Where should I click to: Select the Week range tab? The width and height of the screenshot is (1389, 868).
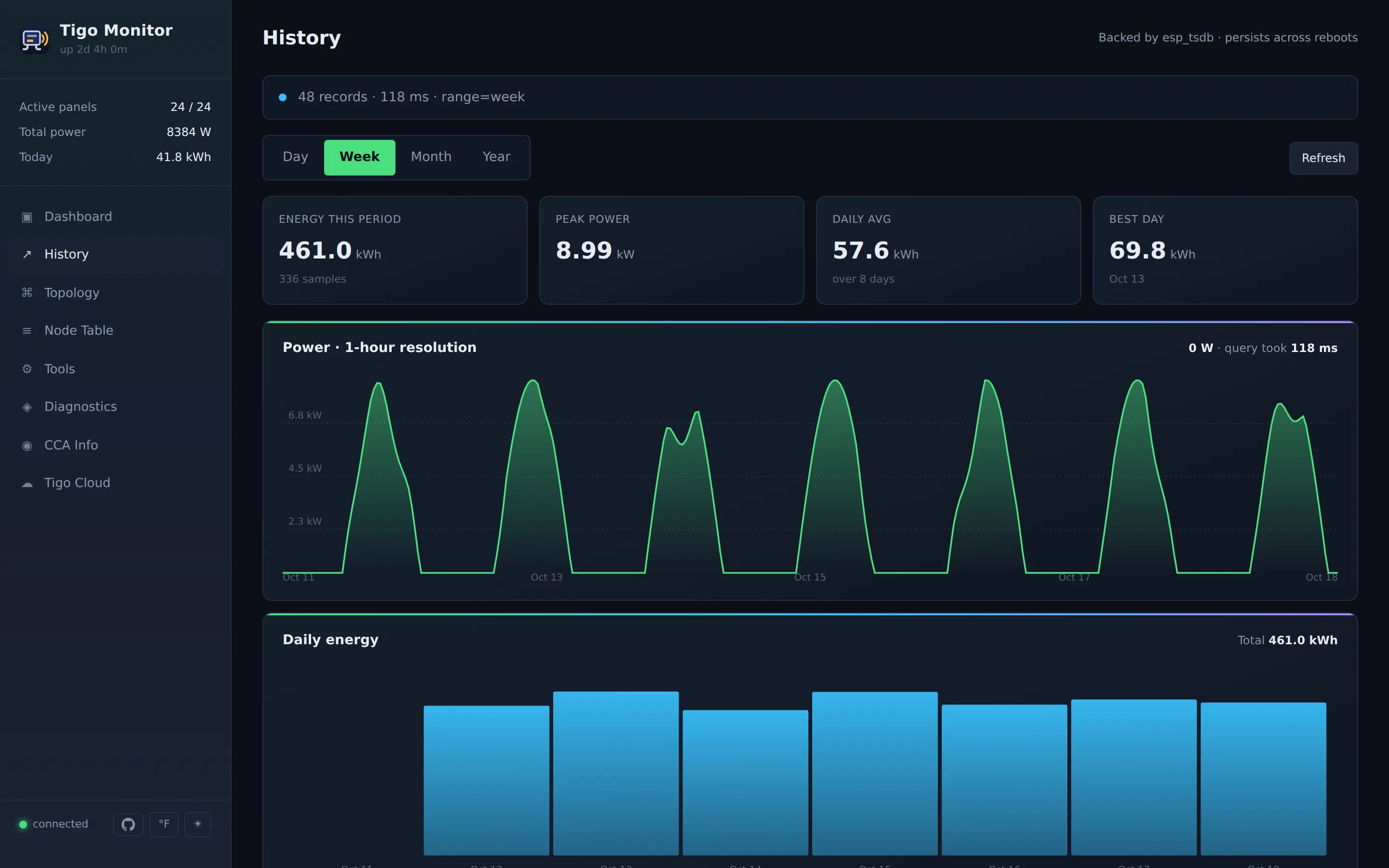click(x=359, y=157)
